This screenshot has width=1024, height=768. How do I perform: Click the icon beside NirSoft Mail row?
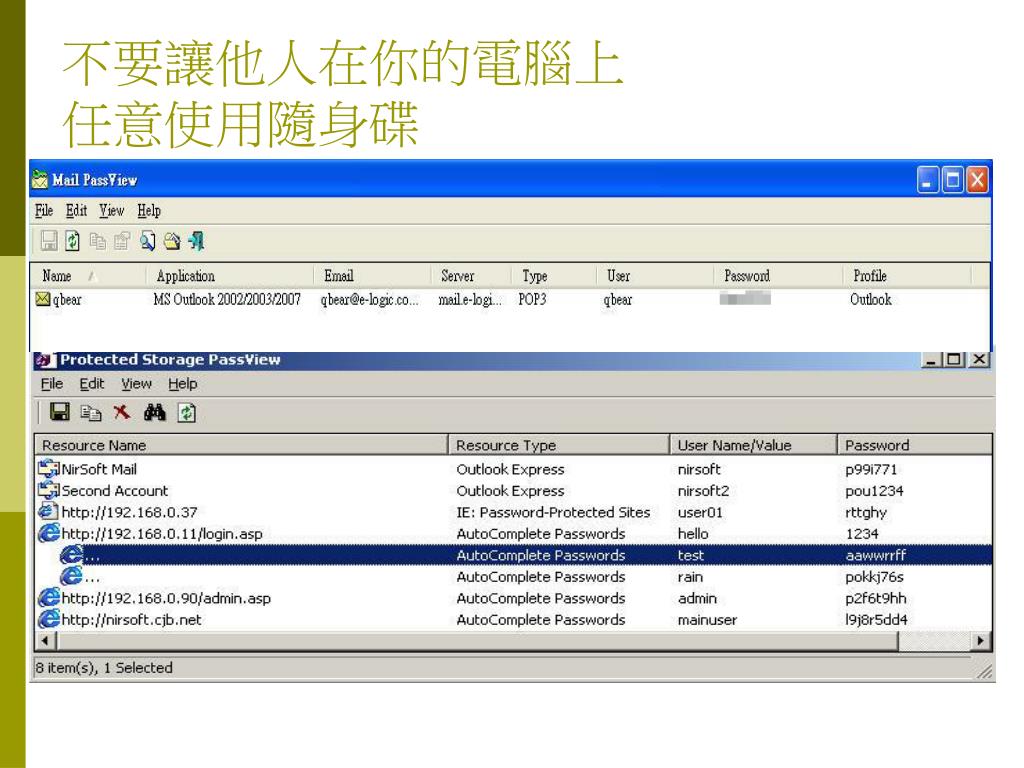point(49,468)
